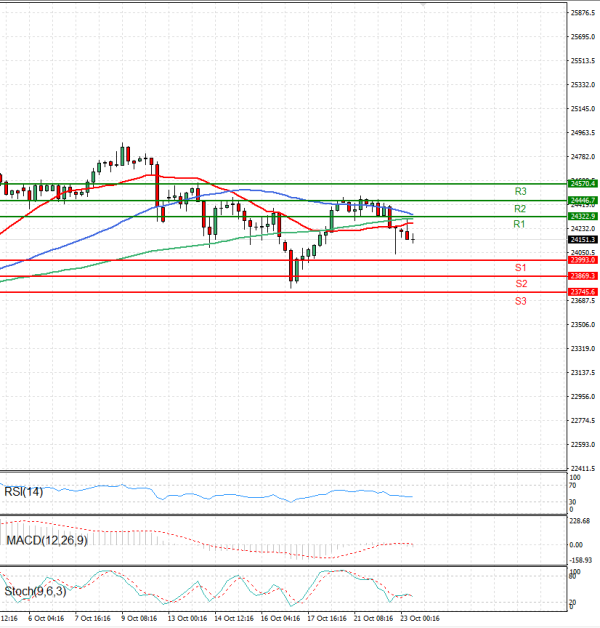Click the 16 Oct 04:16 time label
Screen dimensions: 600x628
[x=281, y=619]
